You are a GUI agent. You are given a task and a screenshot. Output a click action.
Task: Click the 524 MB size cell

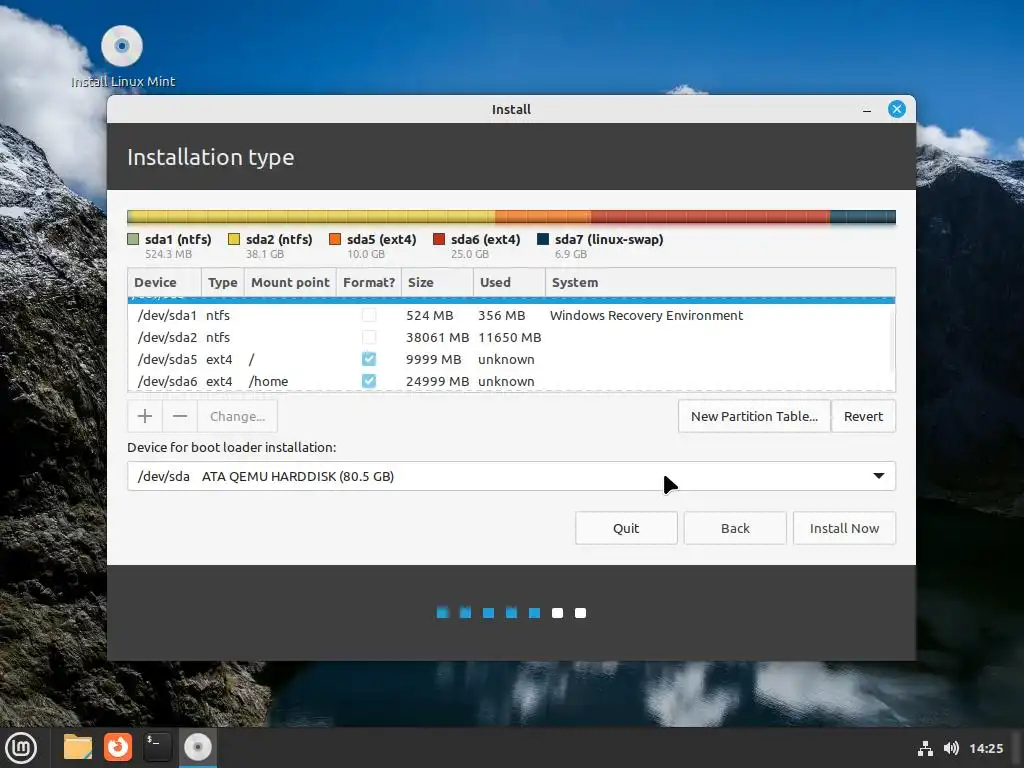(x=429, y=315)
